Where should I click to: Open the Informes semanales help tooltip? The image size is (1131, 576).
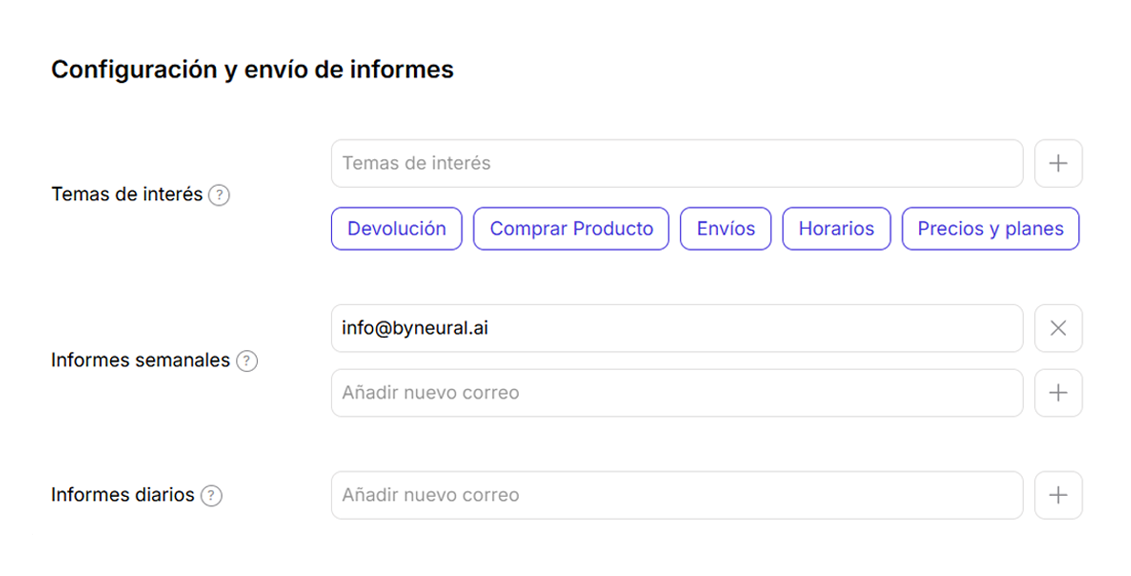[246, 361]
